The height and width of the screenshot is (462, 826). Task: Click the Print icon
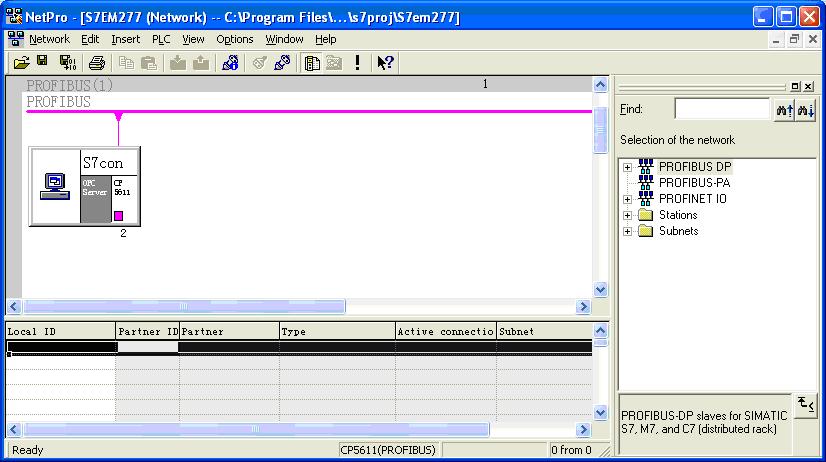point(96,63)
